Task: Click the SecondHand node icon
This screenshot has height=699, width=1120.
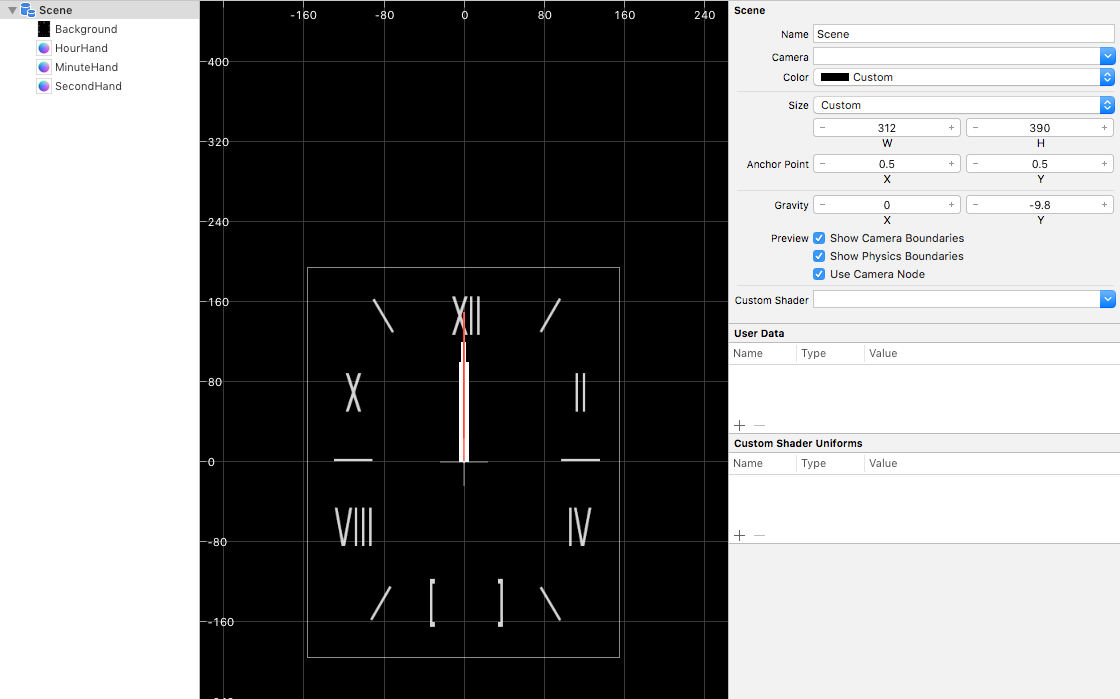Action: [x=44, y=86]
